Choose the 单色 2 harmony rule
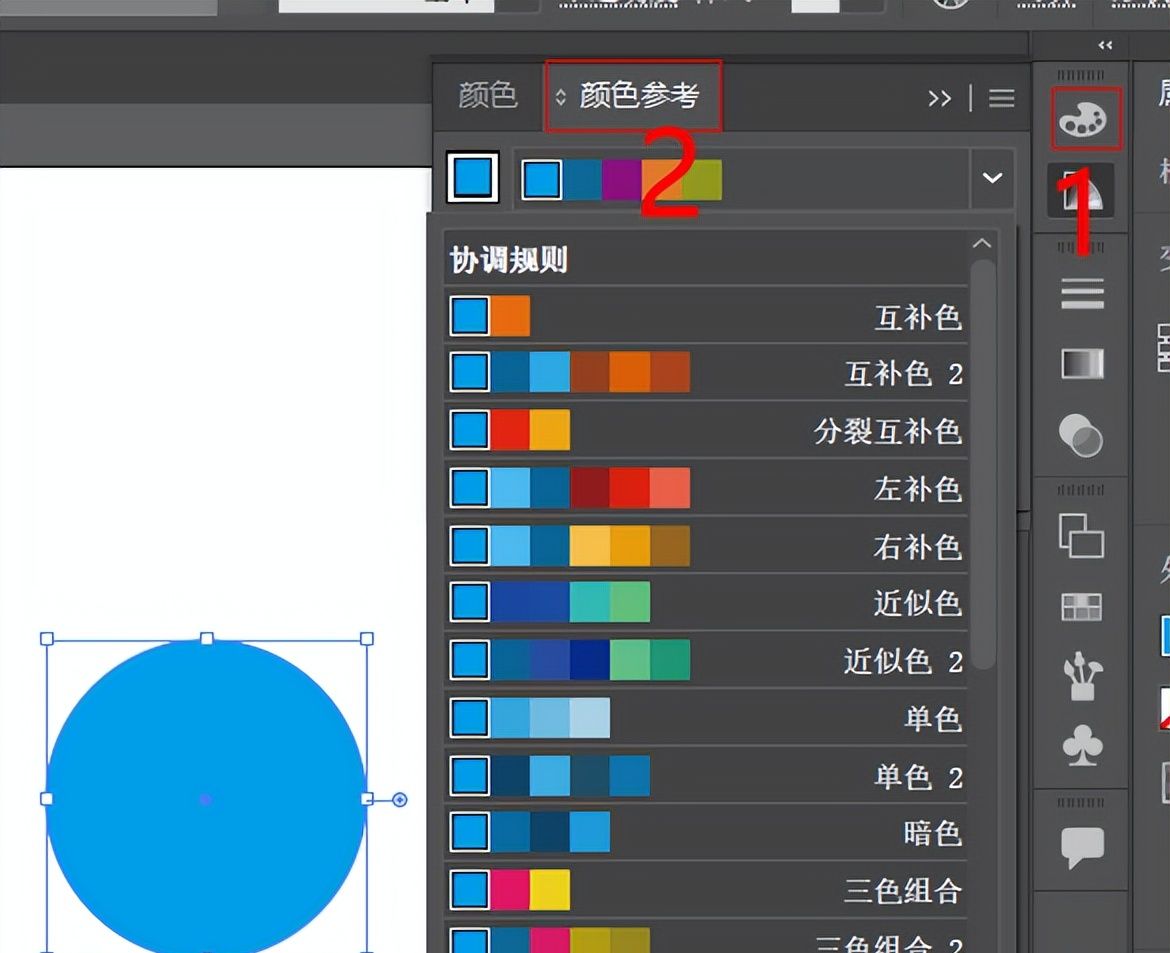The height and width of the screenshot is (953, 1170). point(706,775)
